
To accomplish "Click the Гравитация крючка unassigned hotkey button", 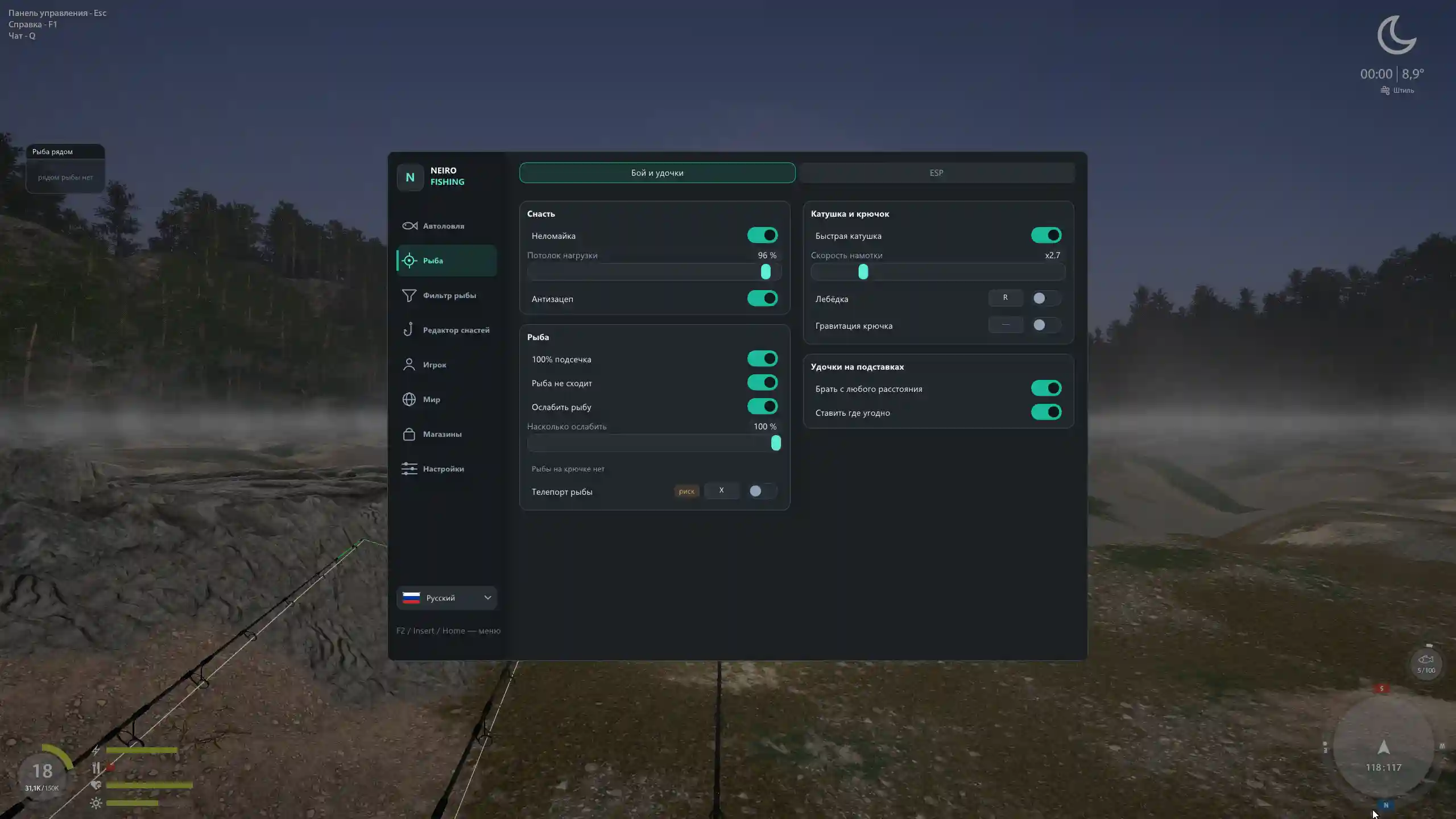I will click(x=1006, y=325).
